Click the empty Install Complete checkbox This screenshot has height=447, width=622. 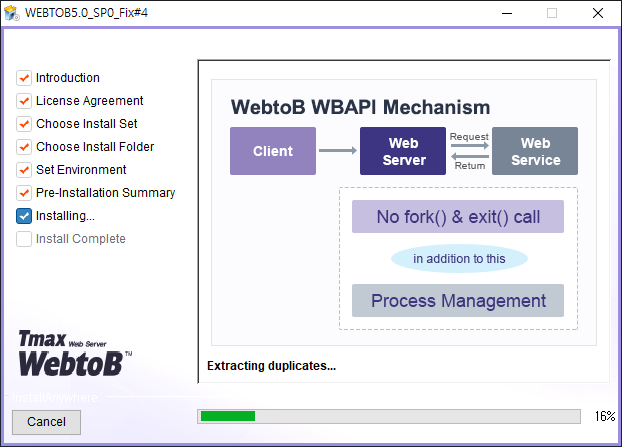click(x=24, y=239)
